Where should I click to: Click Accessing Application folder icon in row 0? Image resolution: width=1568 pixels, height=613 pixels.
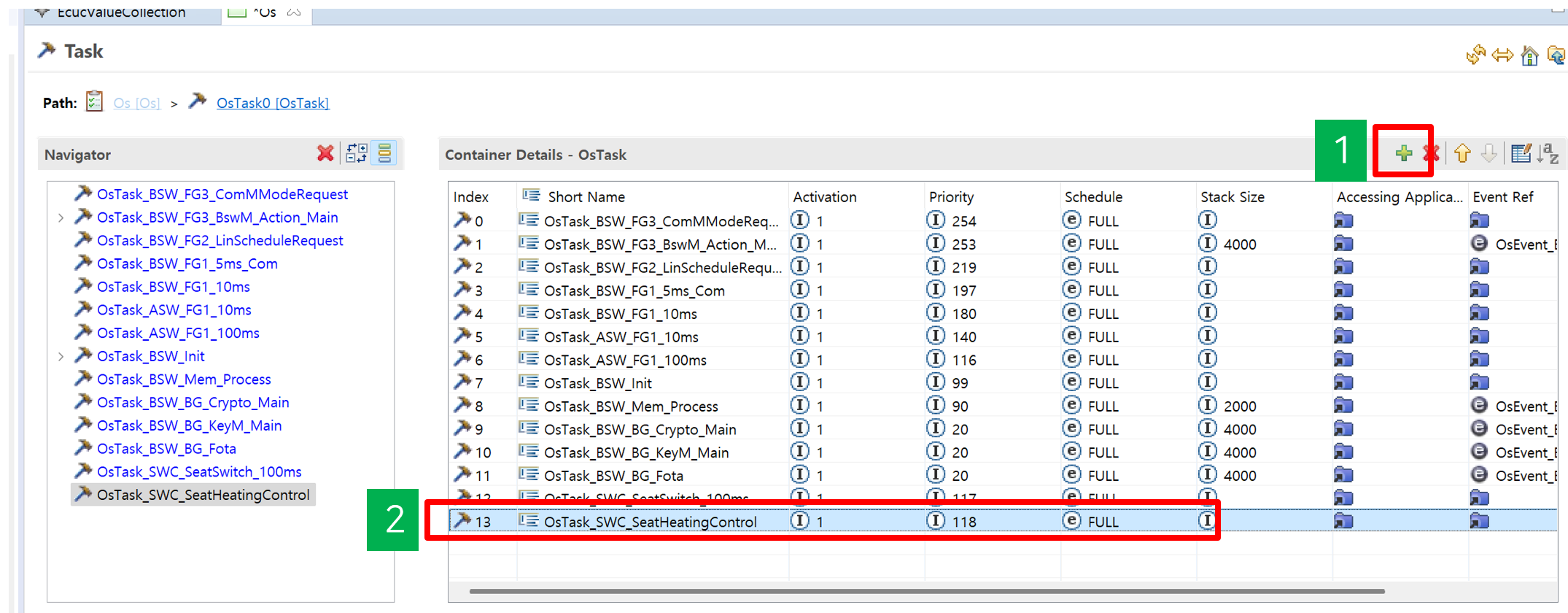tap(1343, 220)
